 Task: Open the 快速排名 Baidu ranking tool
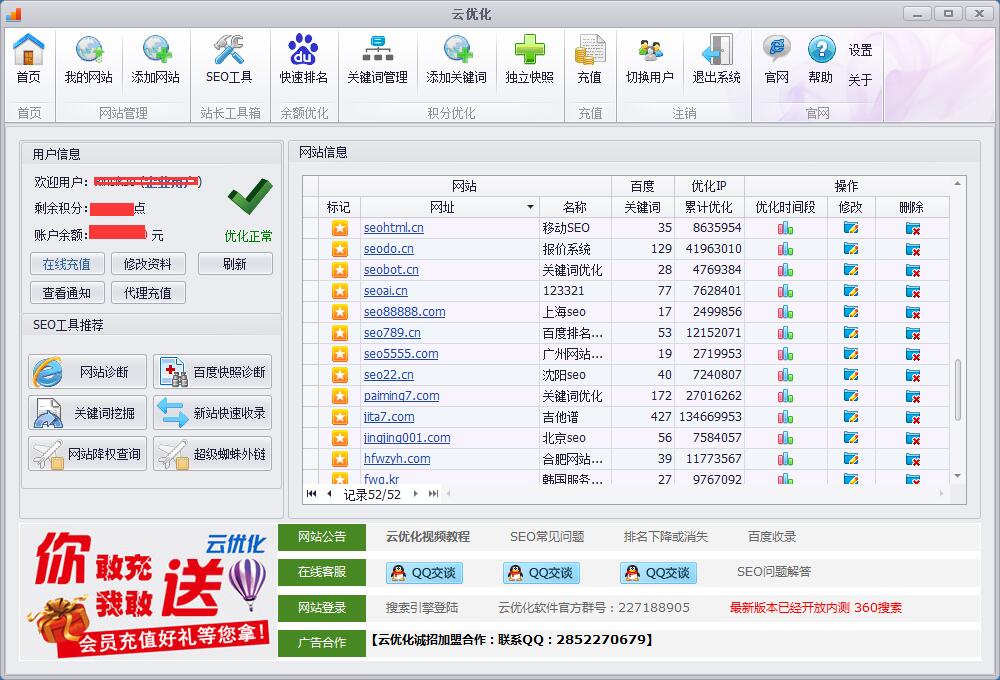click(303, 60)
